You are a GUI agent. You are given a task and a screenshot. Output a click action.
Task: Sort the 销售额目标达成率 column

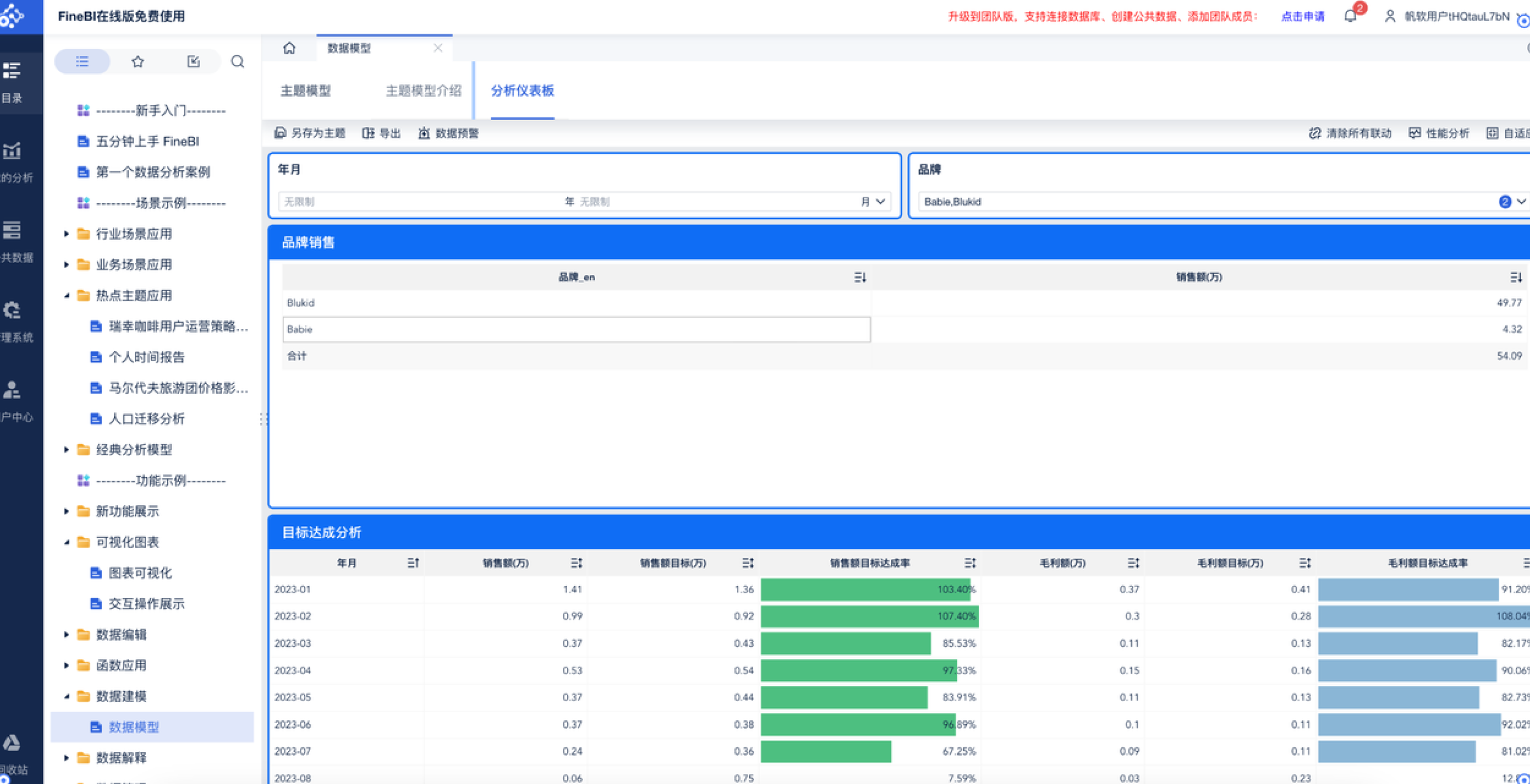point(970,563)
